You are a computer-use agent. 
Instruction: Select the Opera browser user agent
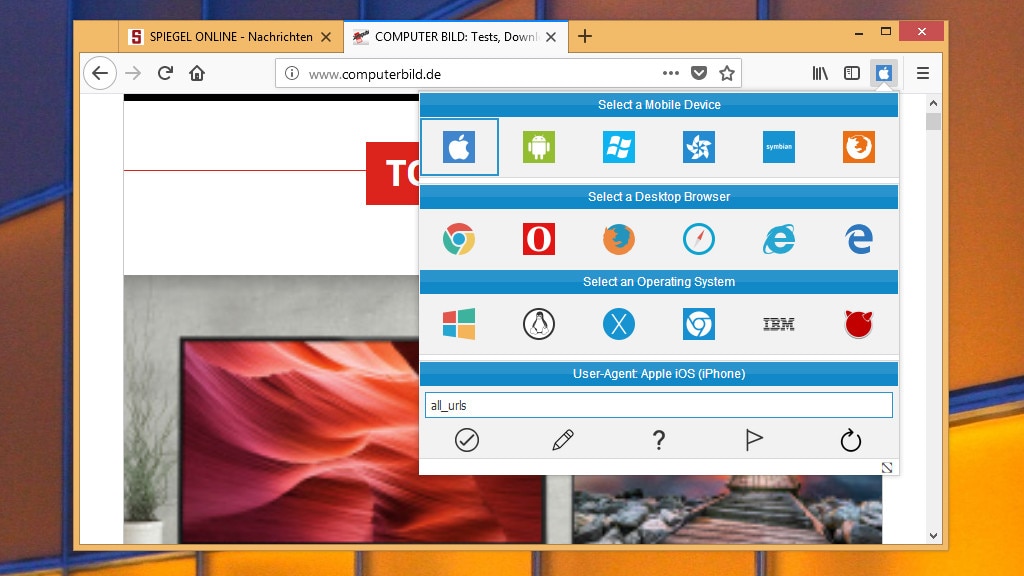pos(539,238)
